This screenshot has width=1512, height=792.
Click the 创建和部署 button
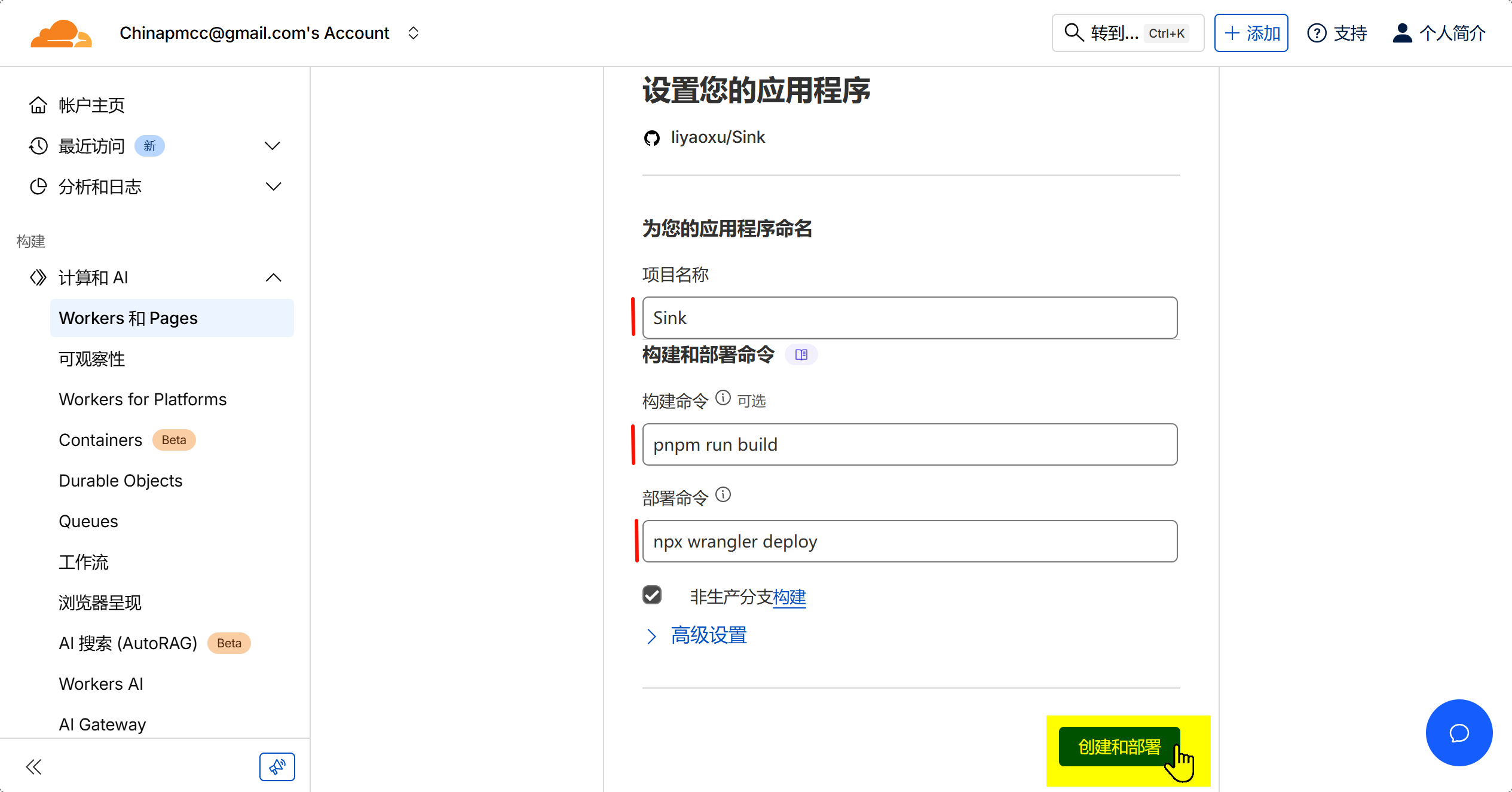1119,747
